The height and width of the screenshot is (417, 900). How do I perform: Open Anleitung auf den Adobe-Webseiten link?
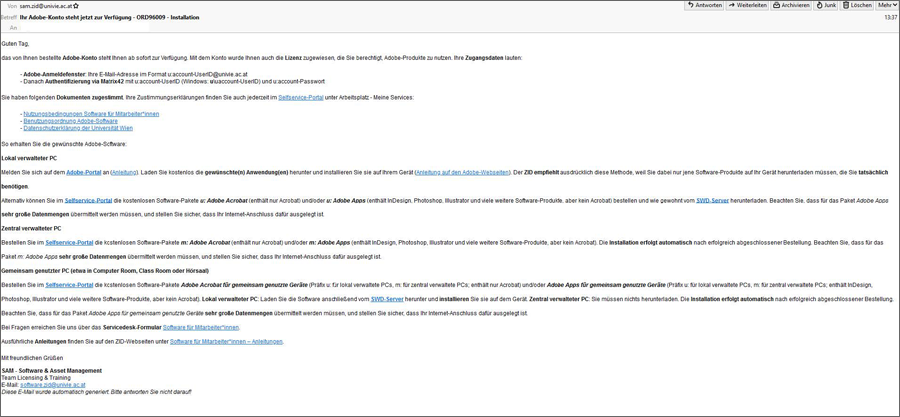click(463, 172)
